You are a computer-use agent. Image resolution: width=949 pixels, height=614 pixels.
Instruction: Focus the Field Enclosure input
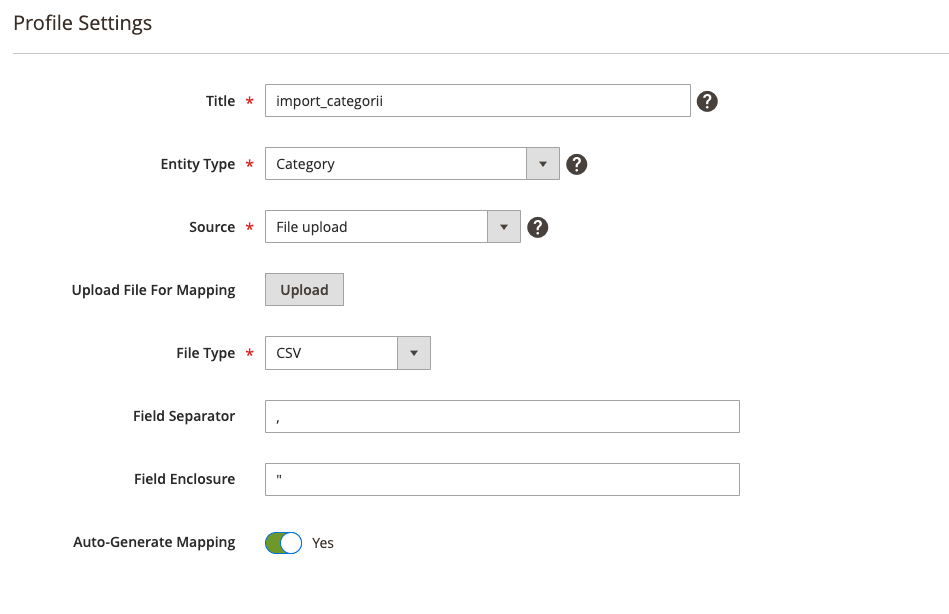502,480
